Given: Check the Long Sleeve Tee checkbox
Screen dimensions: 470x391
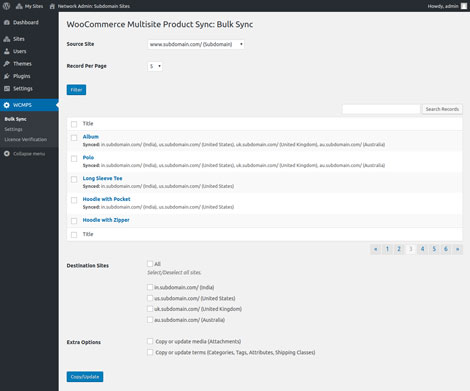Looking at the screenshot, I should tap(74, 179).
